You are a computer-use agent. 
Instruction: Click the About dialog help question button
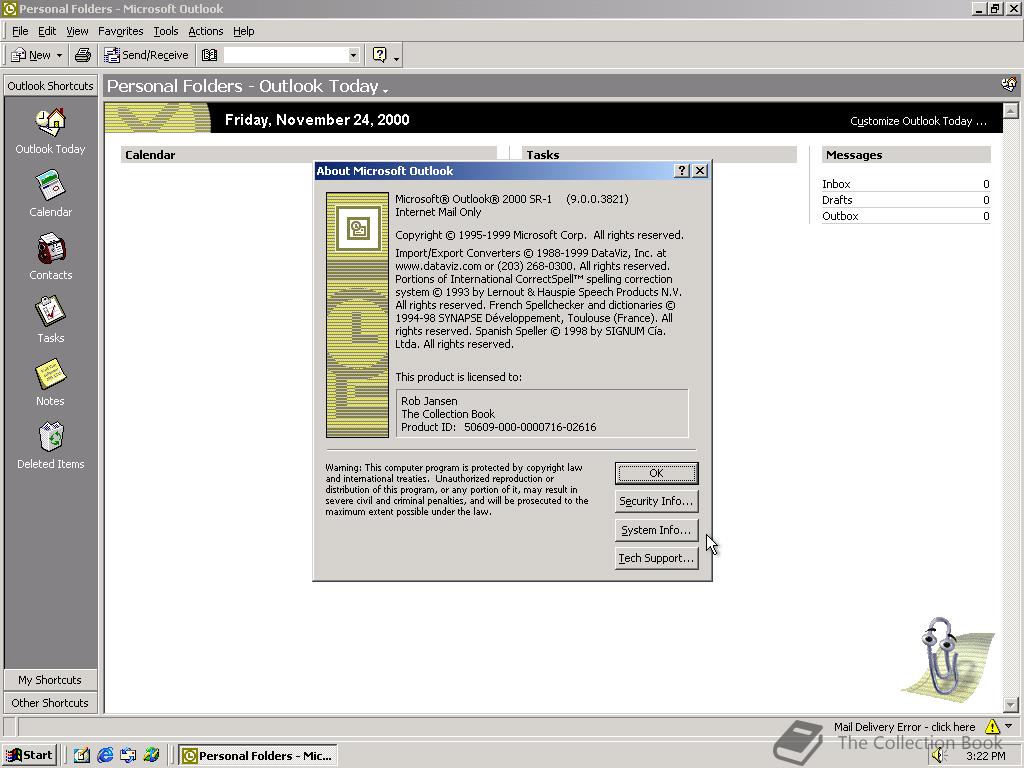(682, 170)
